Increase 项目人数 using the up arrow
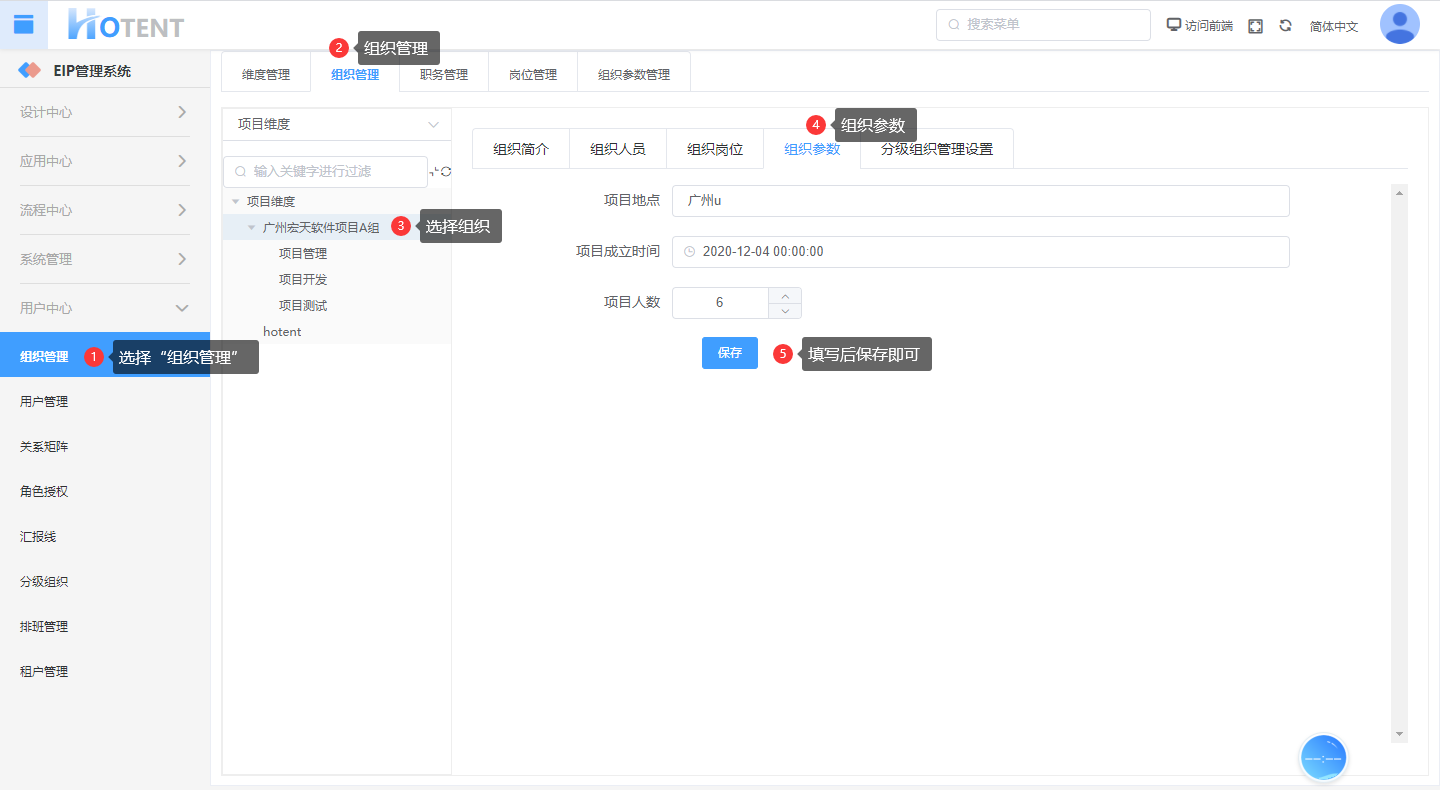This screenshot has width=1440, height=790. click(x=785, y=296)
